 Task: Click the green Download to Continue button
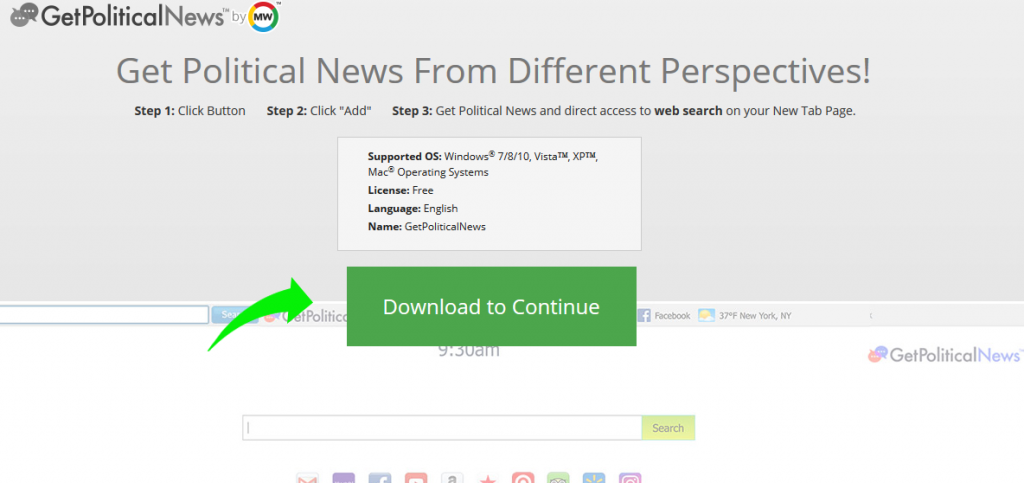491,306
